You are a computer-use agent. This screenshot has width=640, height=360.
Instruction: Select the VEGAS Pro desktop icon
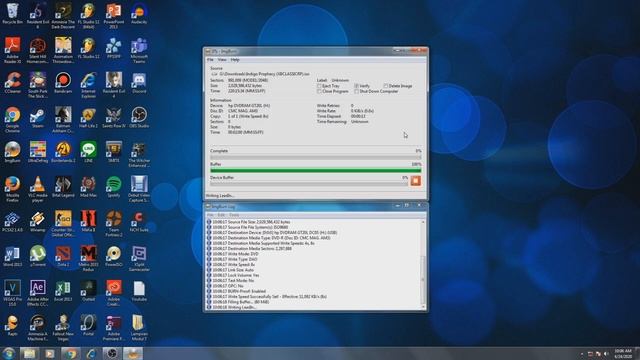[x=12, y=293]
